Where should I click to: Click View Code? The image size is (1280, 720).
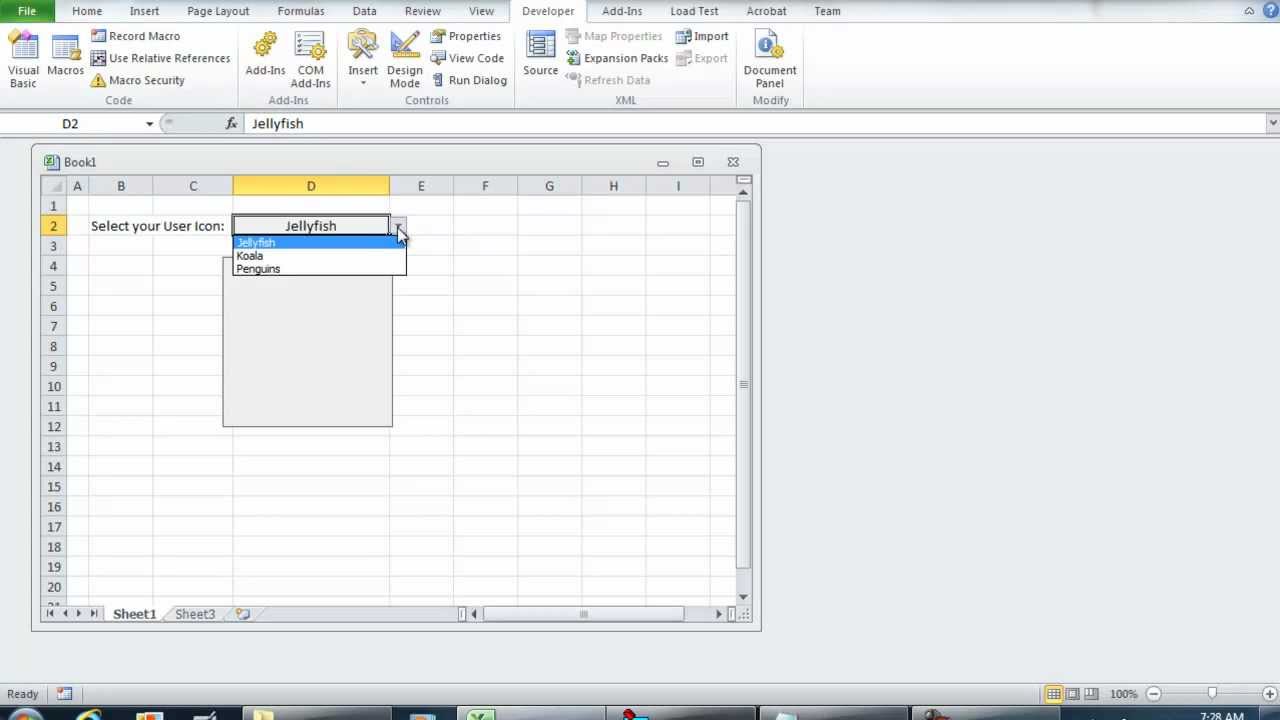[x=467, y=58]
